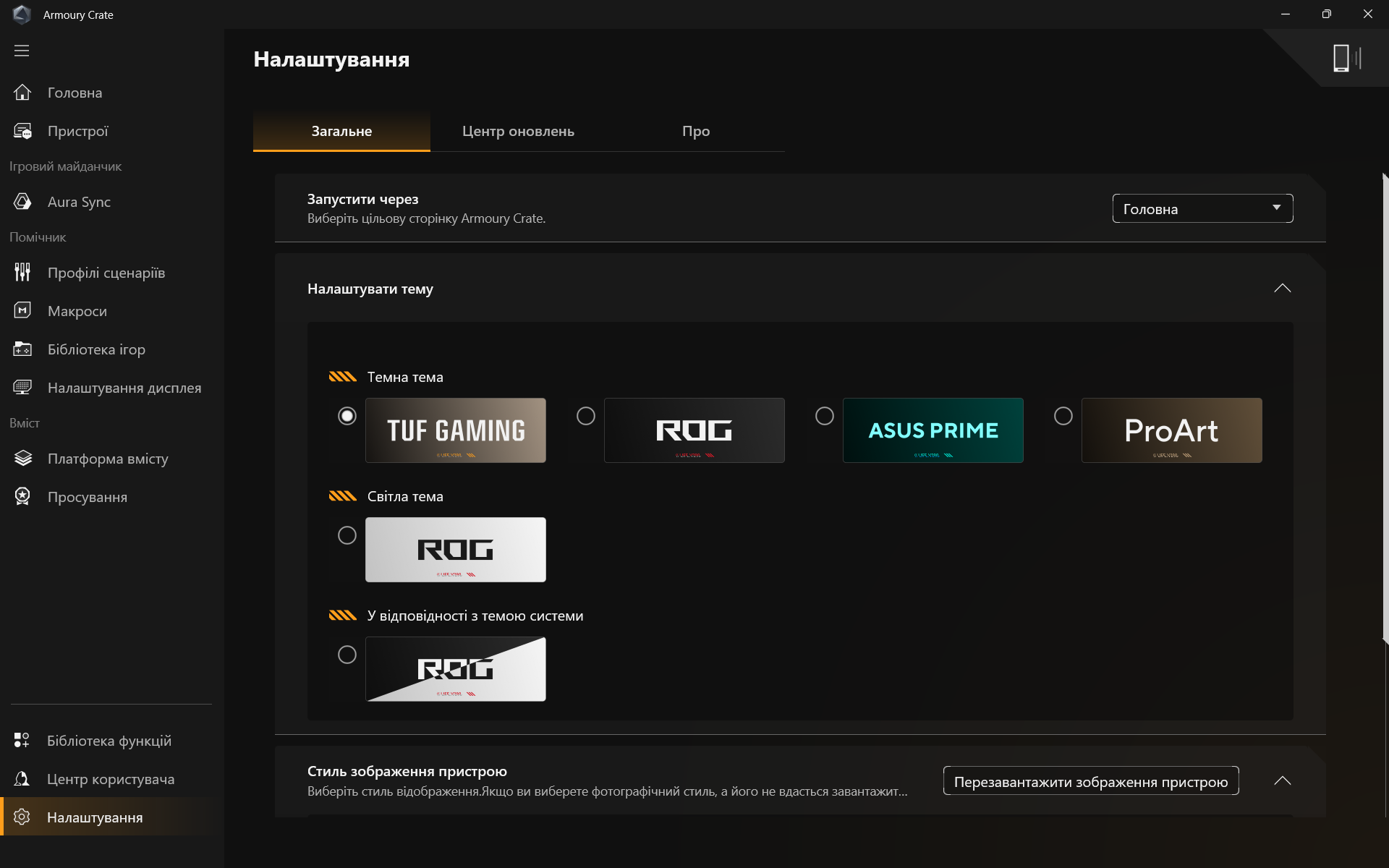Open Профілі сценаріїв sliders icon
Viewport: 1389px width, 868px height.
click(x=22, y=273)
